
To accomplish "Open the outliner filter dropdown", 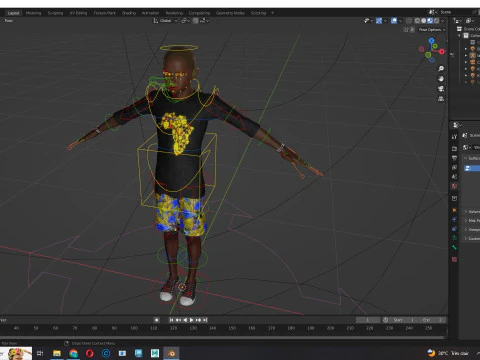I will (x=469, y=21).
